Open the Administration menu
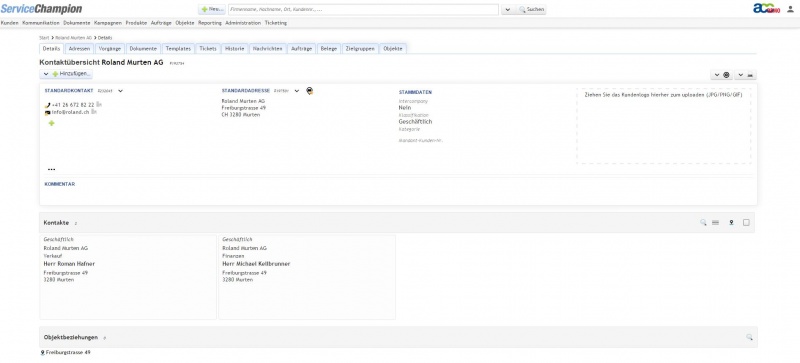Viewport: 800px width, 363px height. pos(243,23)
